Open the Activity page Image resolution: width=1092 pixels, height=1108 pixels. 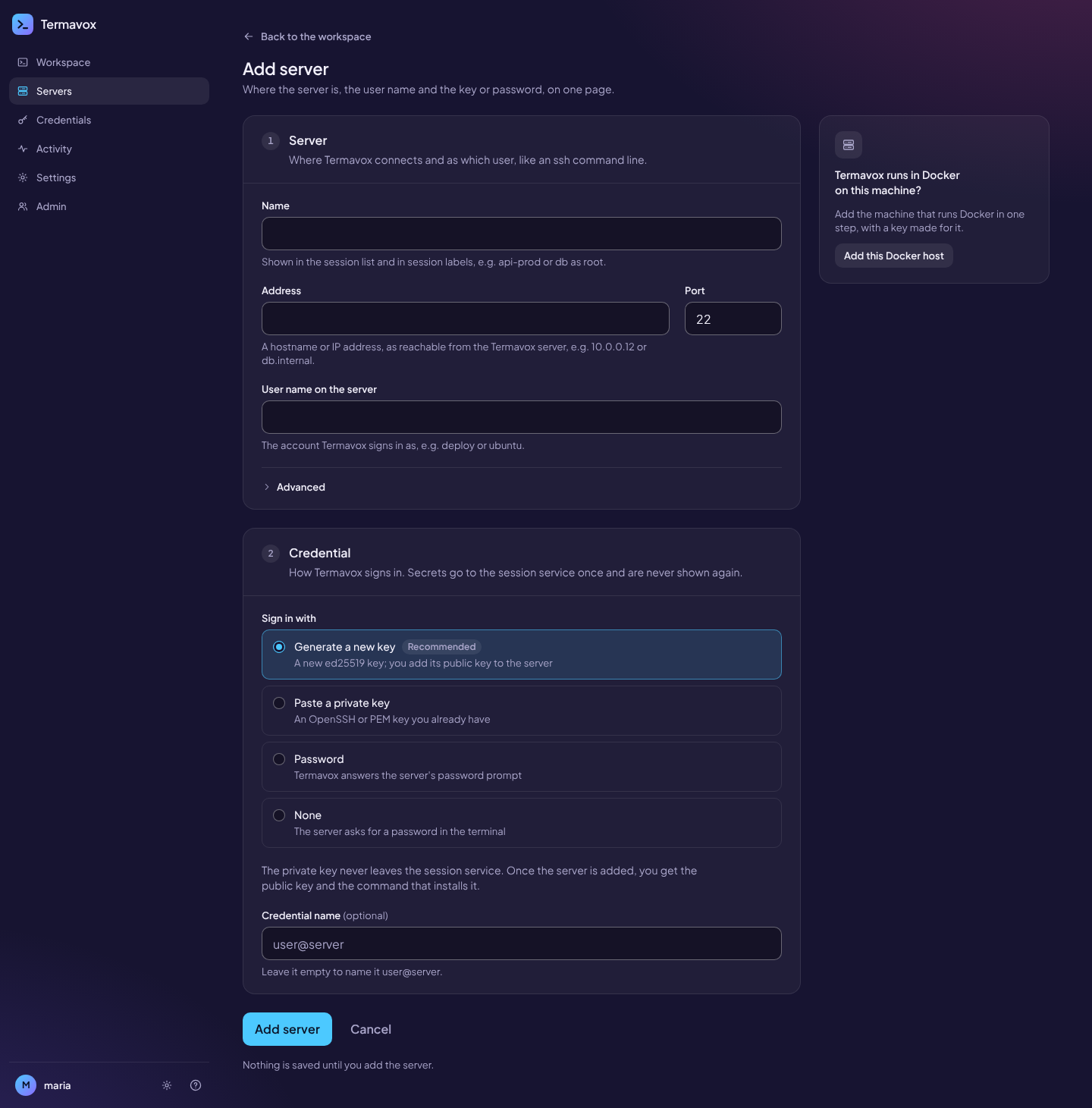click(x=109, y=149)
